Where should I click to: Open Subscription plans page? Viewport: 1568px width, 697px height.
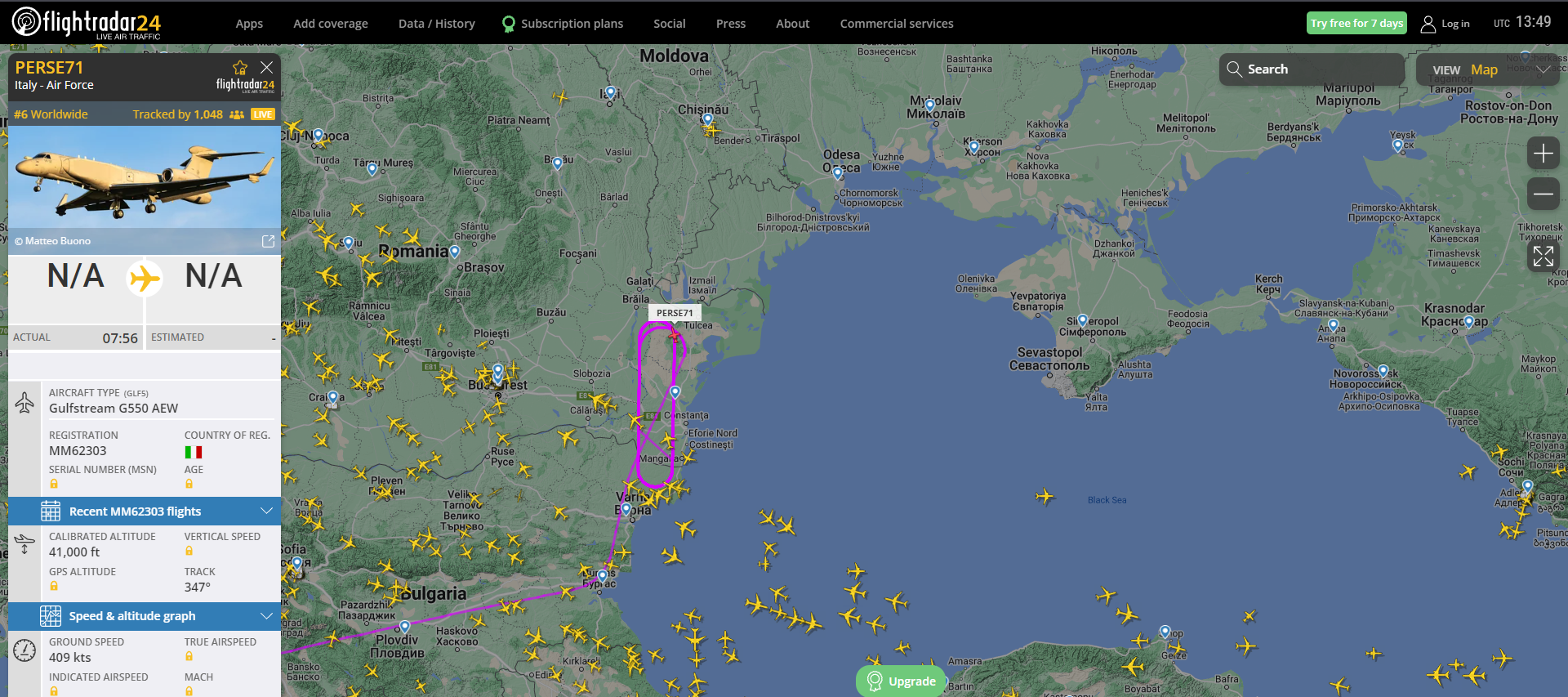coord(563,24)
